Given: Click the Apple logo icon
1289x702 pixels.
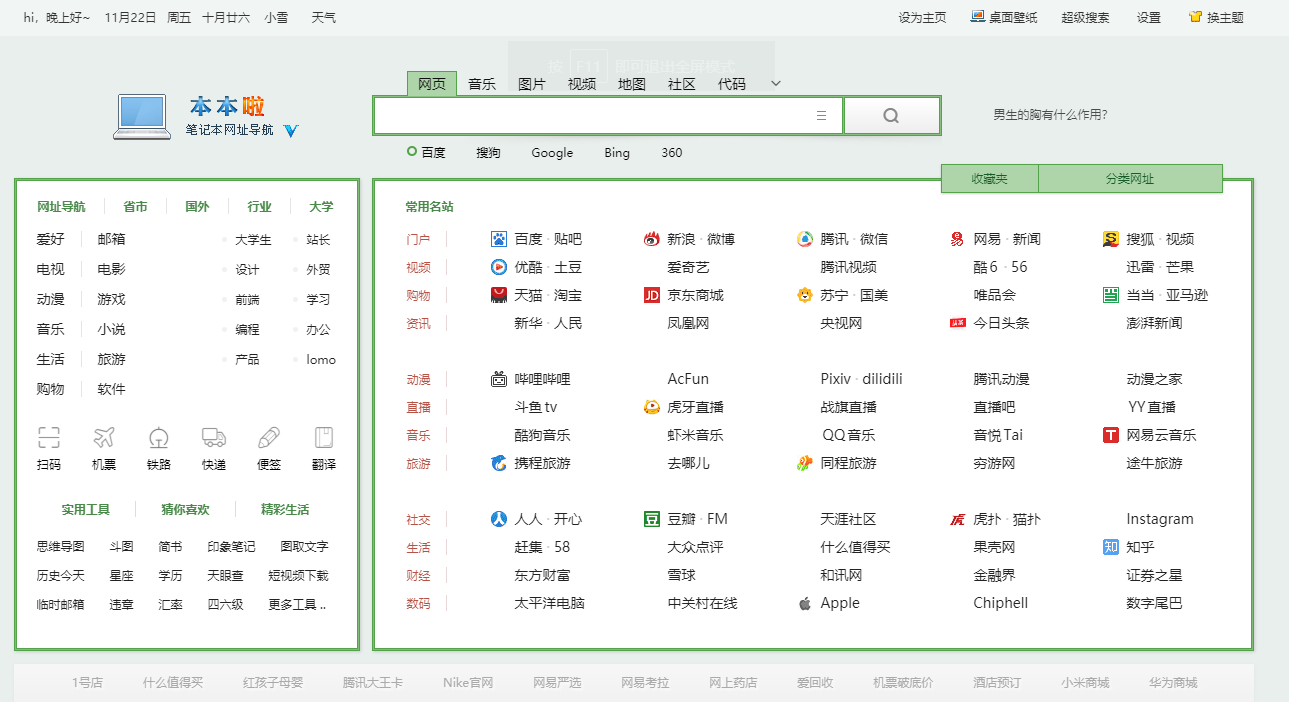Looking at the screenshot, I should point(805,603).
